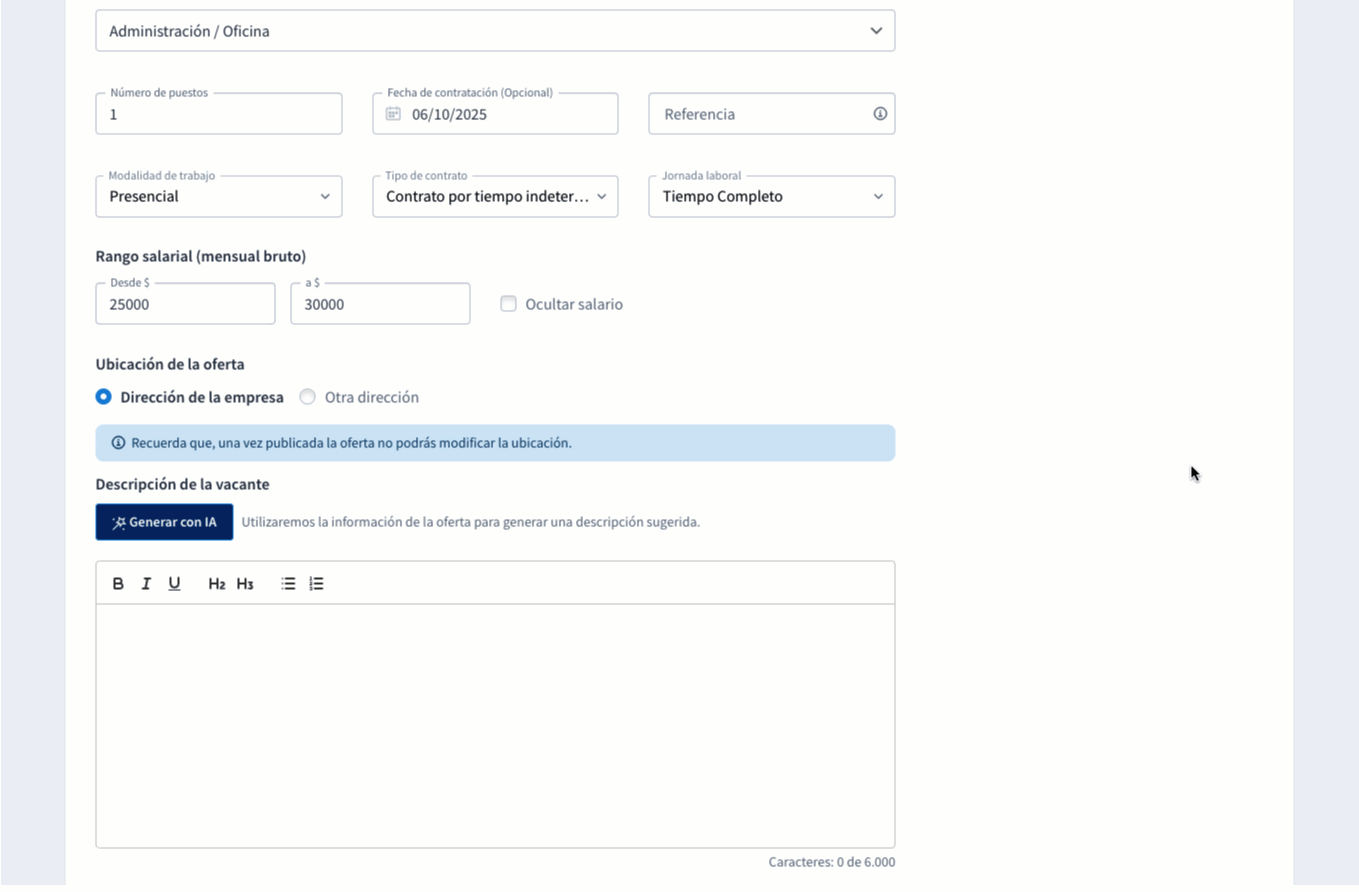Apply H2 heading style

(x=216, y=584)
